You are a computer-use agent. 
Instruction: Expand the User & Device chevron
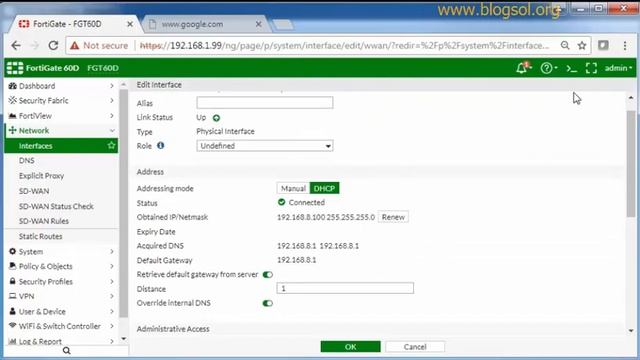point(112,311)
